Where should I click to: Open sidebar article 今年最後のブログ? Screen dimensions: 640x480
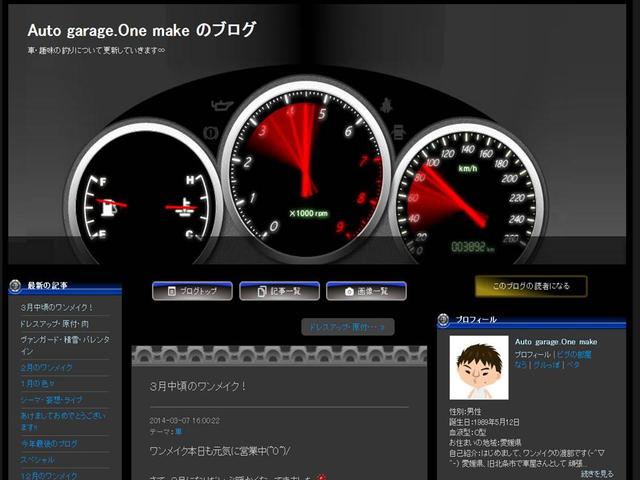pyautogui.click(x=49, y=444)
